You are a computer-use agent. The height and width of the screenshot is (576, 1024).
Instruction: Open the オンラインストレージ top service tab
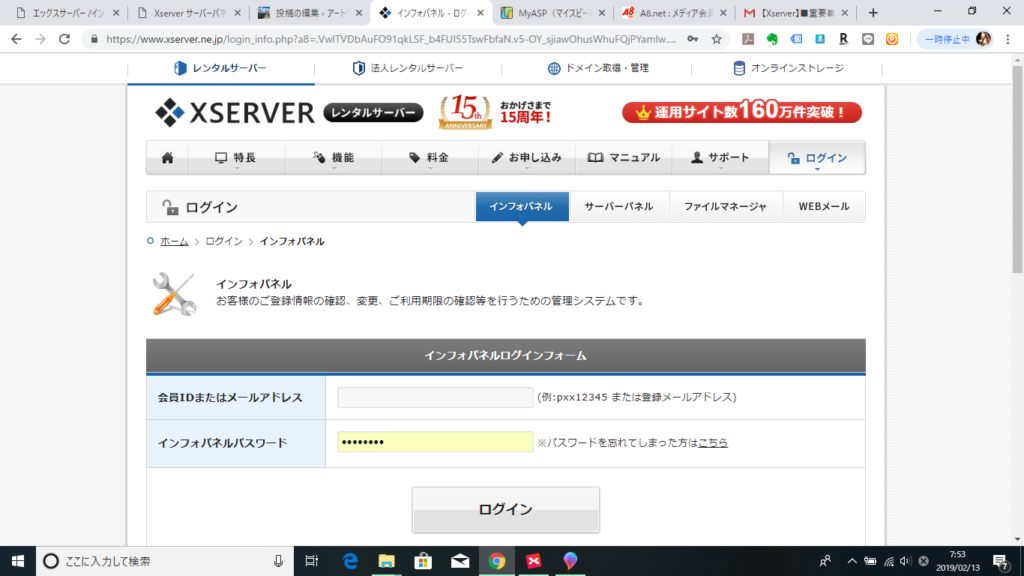pos(787,68)
